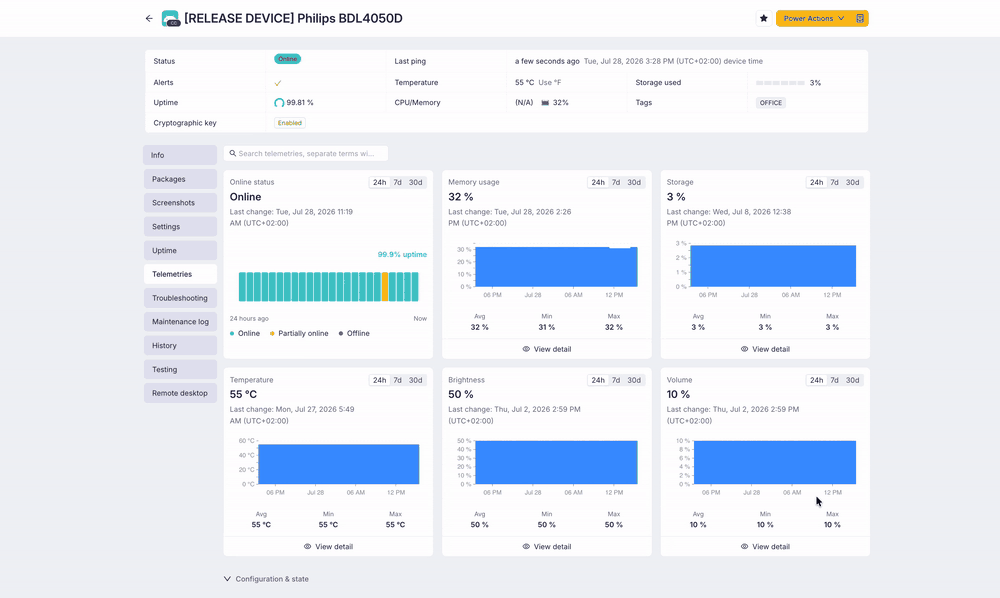Click the star favorite icon
This screenshot has width=1000, height=598.
(763, 18)
